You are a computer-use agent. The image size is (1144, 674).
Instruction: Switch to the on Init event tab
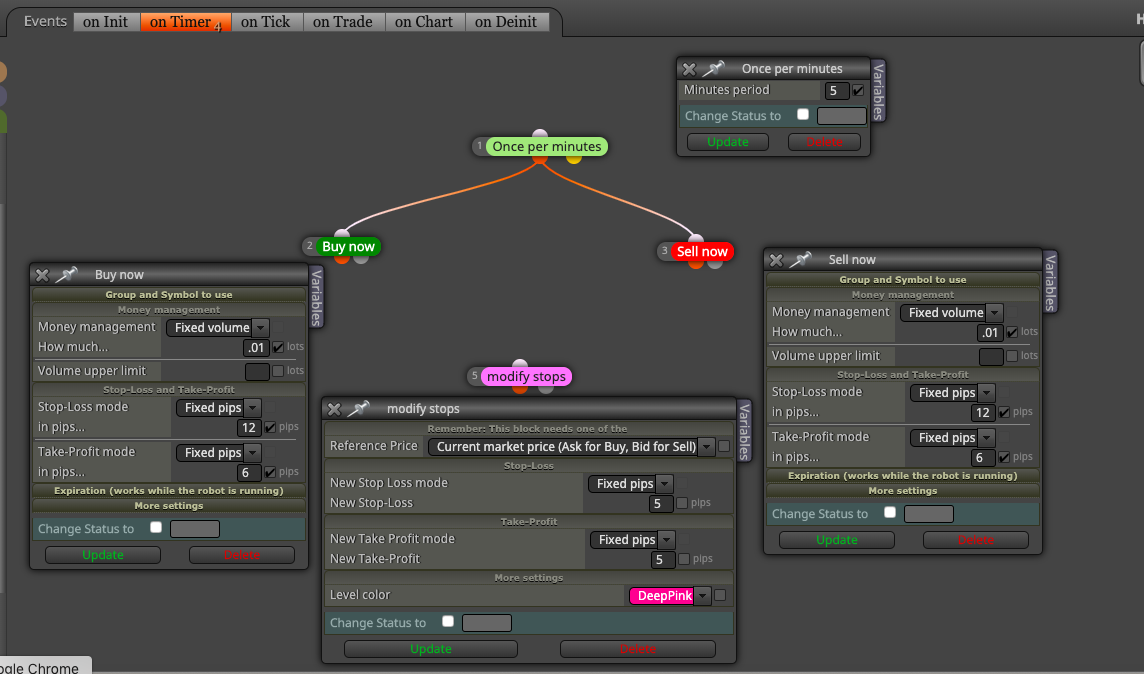tap(106, 22)
